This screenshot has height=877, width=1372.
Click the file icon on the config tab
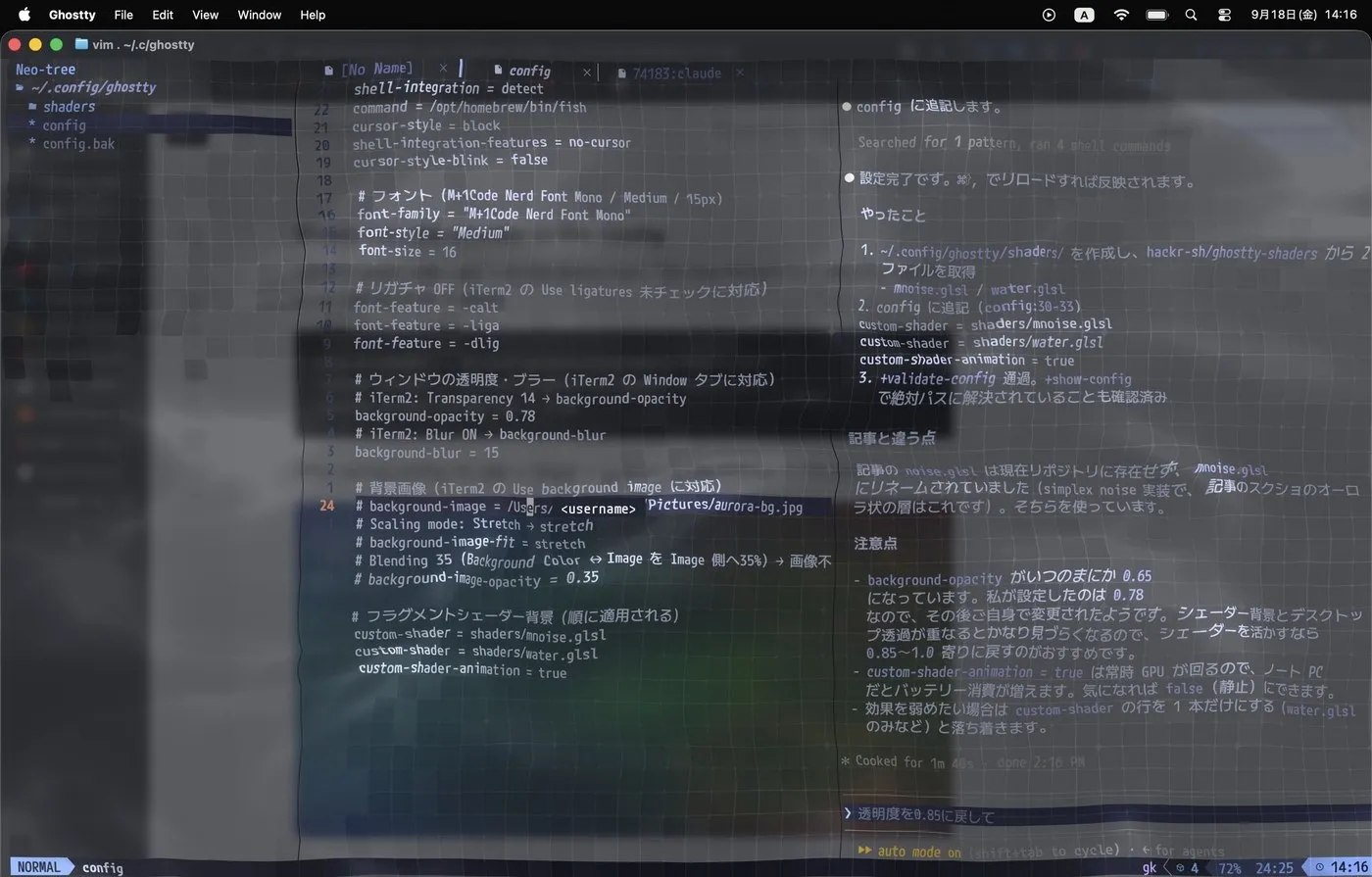499,71
